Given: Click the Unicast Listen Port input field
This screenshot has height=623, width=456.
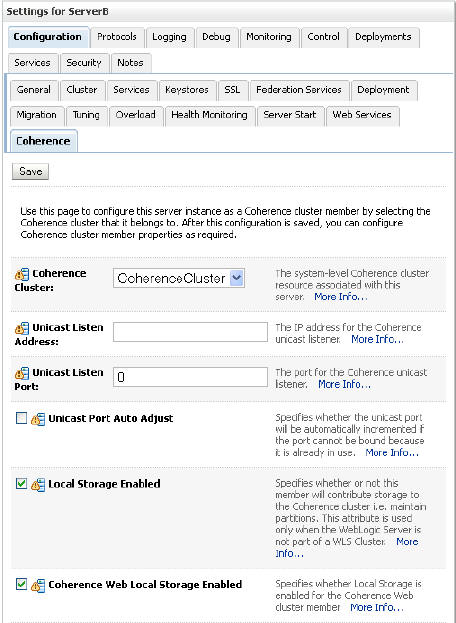Looking at the screenshot, I should [x=190, y=377].
